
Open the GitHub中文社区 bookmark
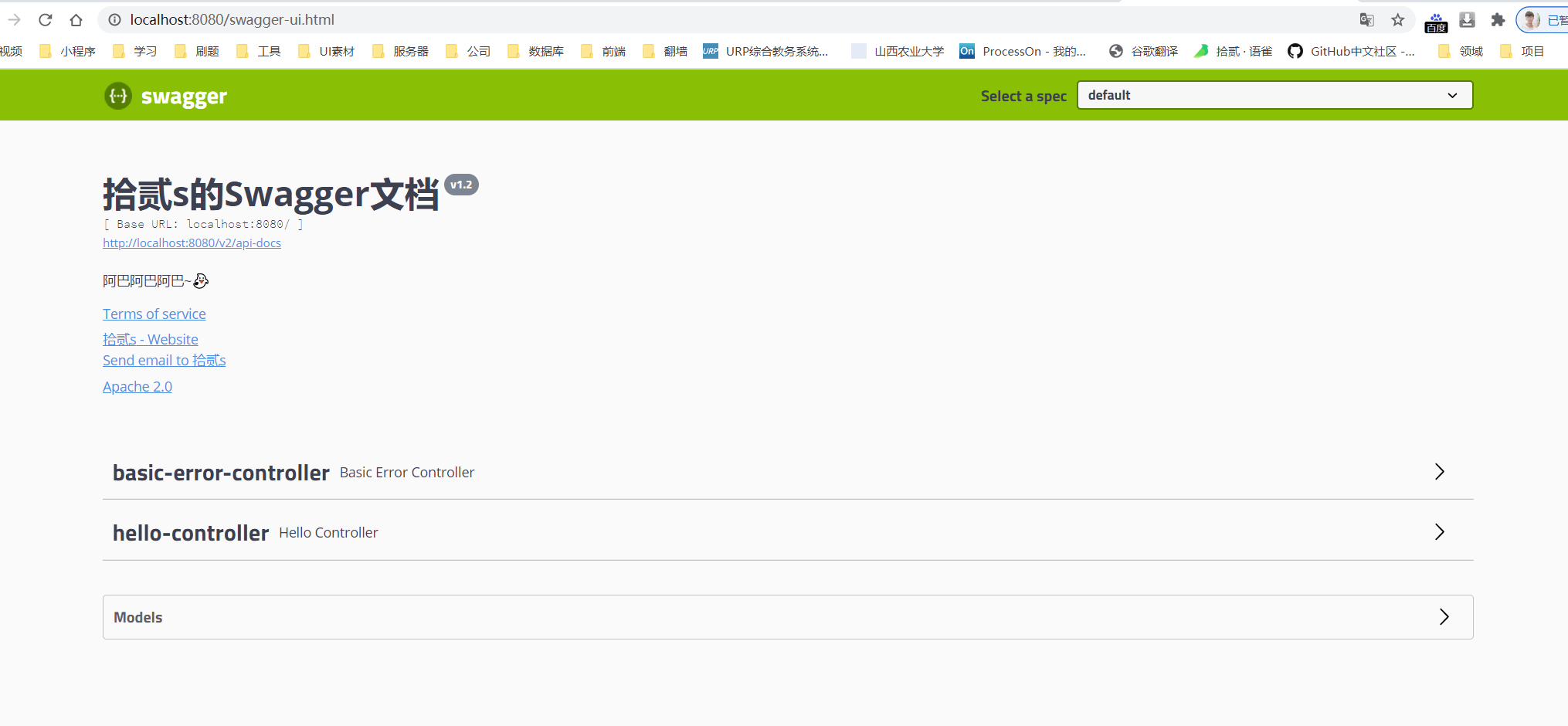(x=1351, y=51)
